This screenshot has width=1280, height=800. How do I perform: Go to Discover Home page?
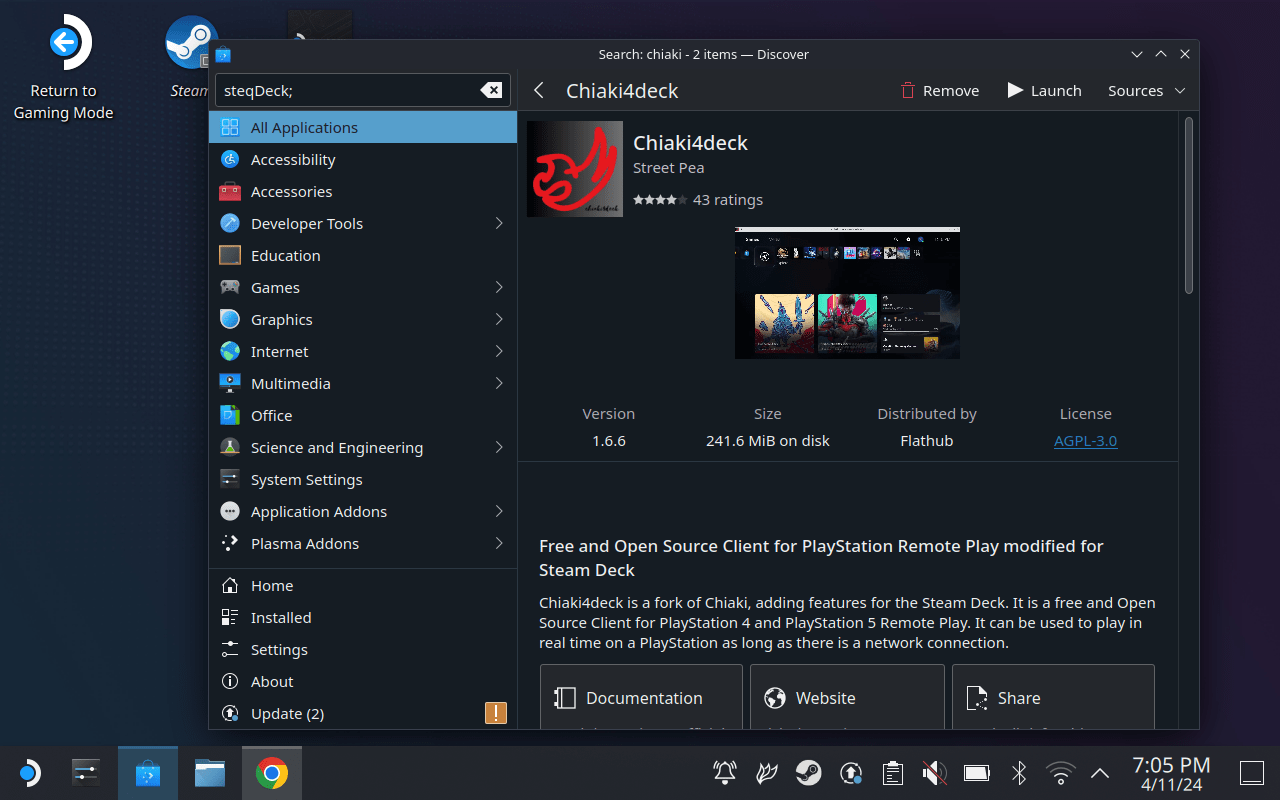coord(363,585)
